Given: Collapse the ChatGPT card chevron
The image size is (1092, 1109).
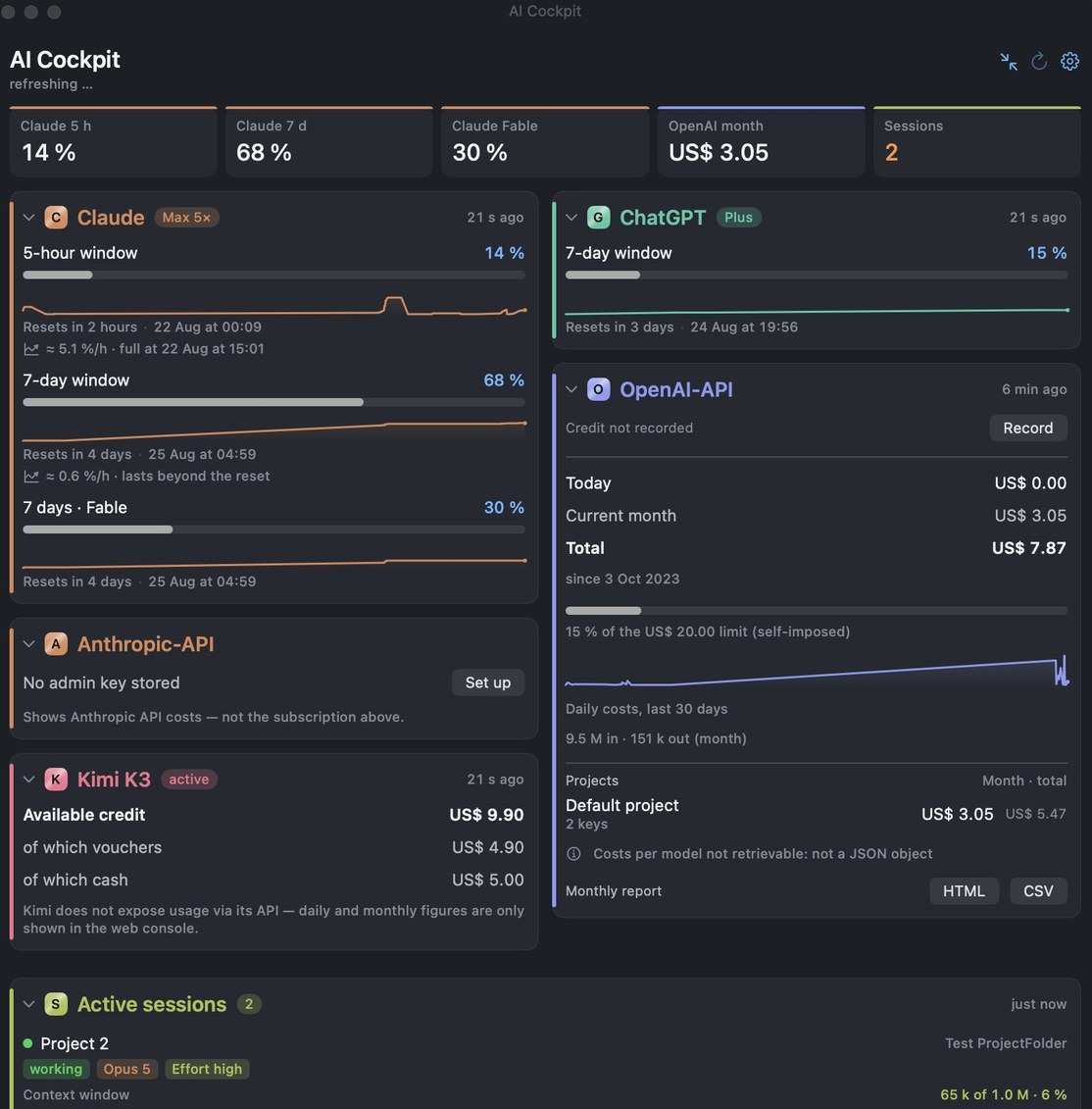Looking at the screenshot, I should [571, 217].
